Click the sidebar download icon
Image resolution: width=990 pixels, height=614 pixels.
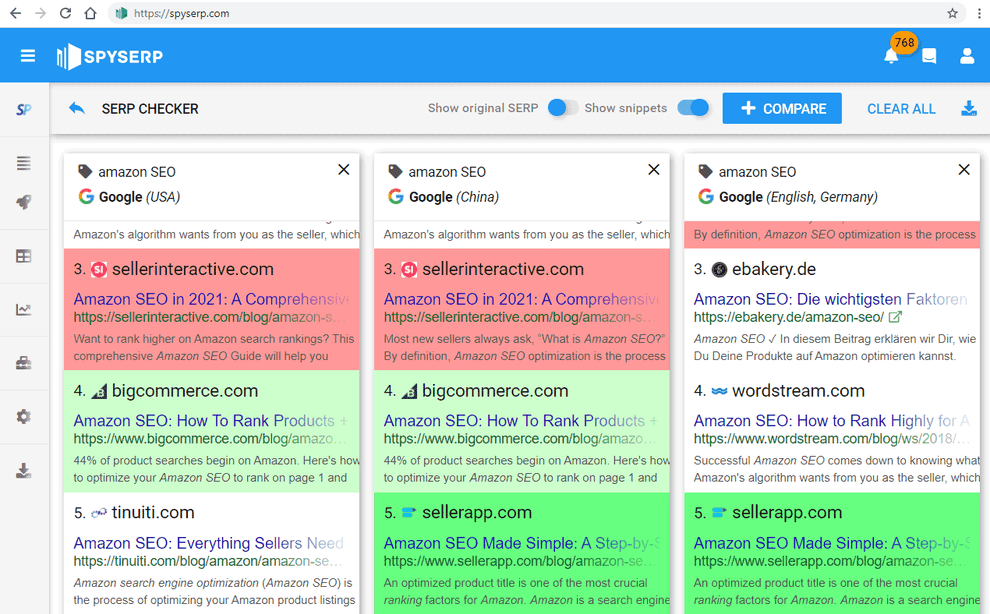click(x=22, y=469)
